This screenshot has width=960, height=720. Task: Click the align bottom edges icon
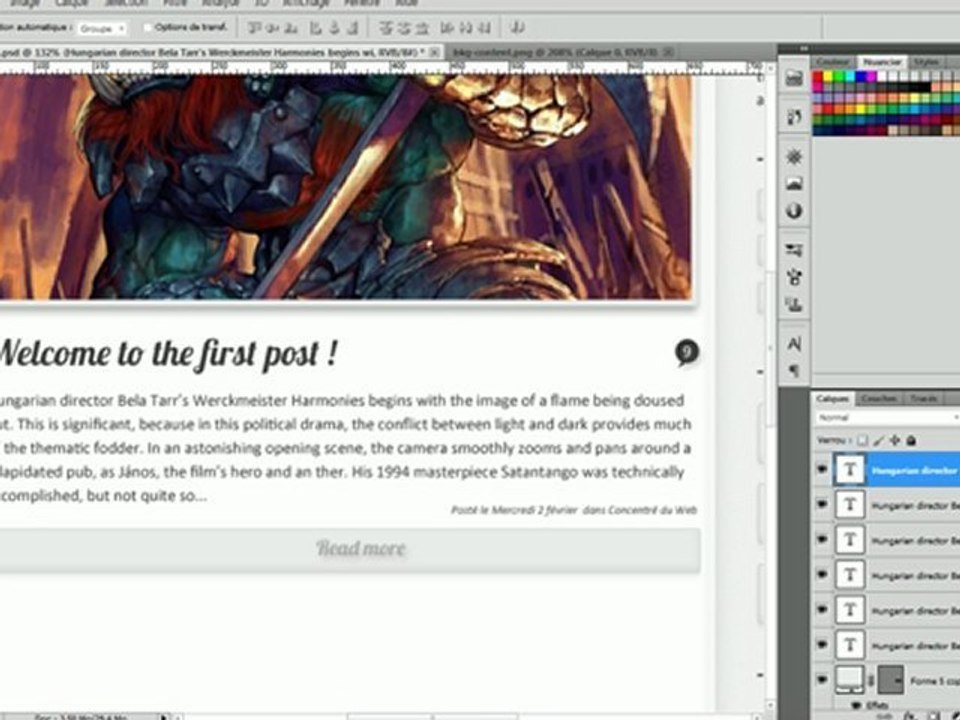point(291,28)
